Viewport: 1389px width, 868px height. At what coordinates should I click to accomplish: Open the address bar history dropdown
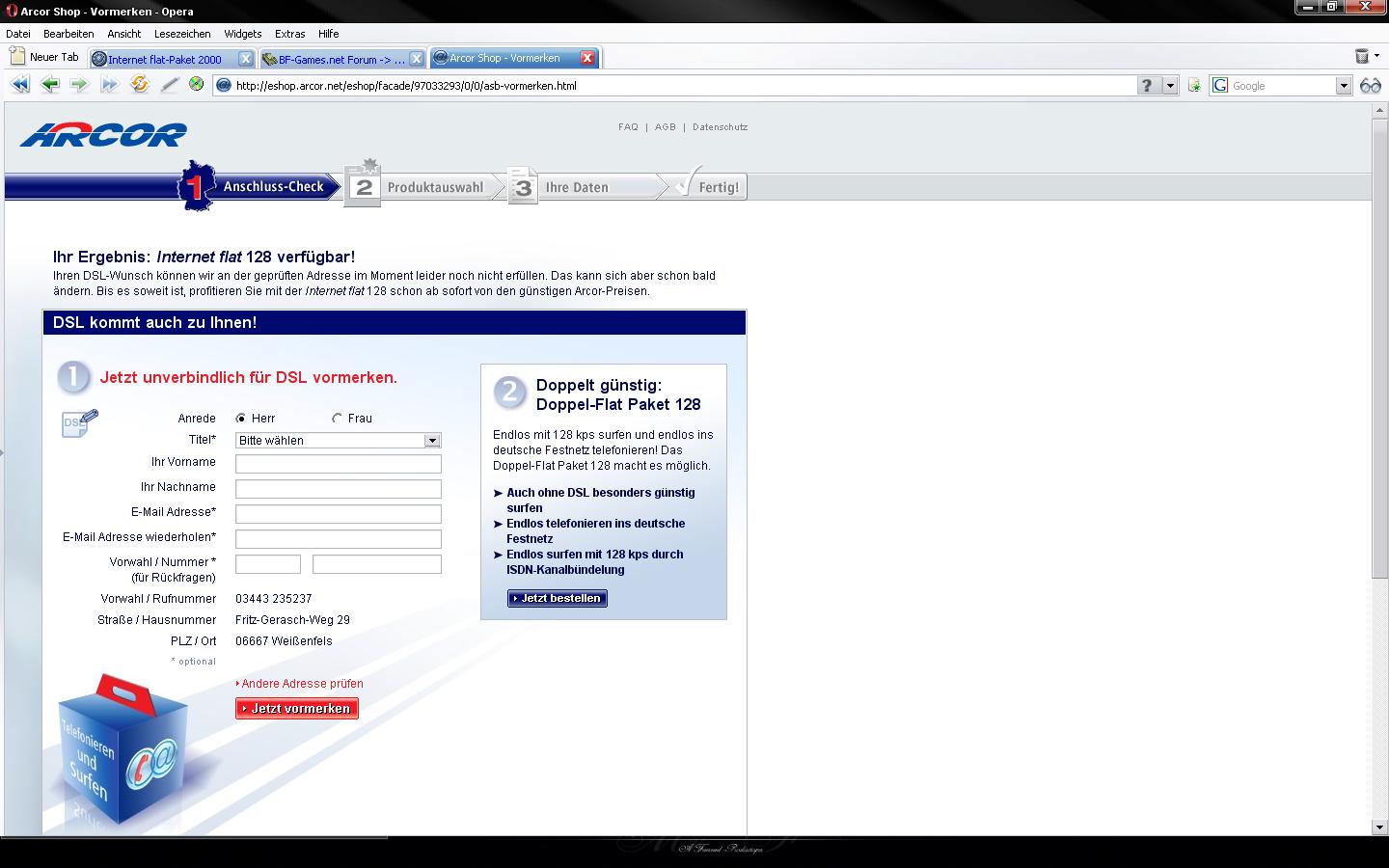1170,86
